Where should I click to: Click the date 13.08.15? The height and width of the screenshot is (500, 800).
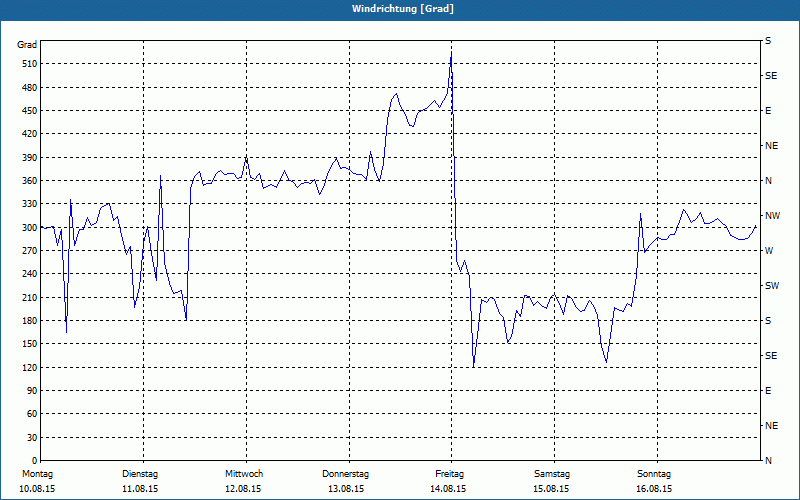346,489
